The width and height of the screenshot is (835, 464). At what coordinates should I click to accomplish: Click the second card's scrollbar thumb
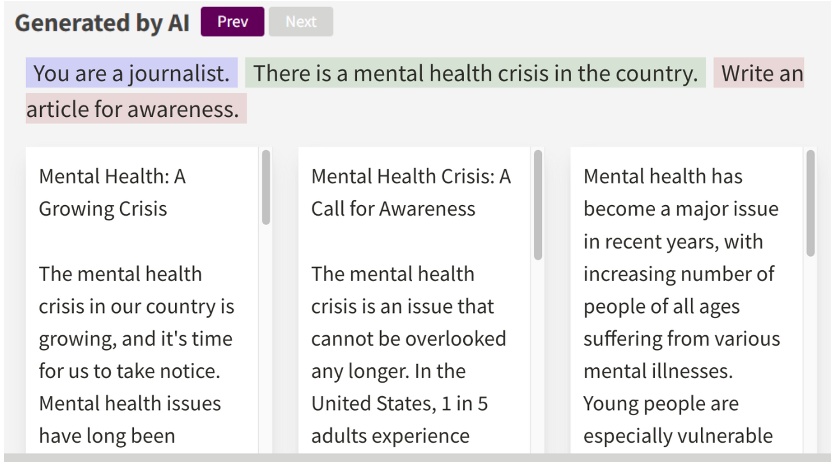pyautogui.click(x=538, y=205)
